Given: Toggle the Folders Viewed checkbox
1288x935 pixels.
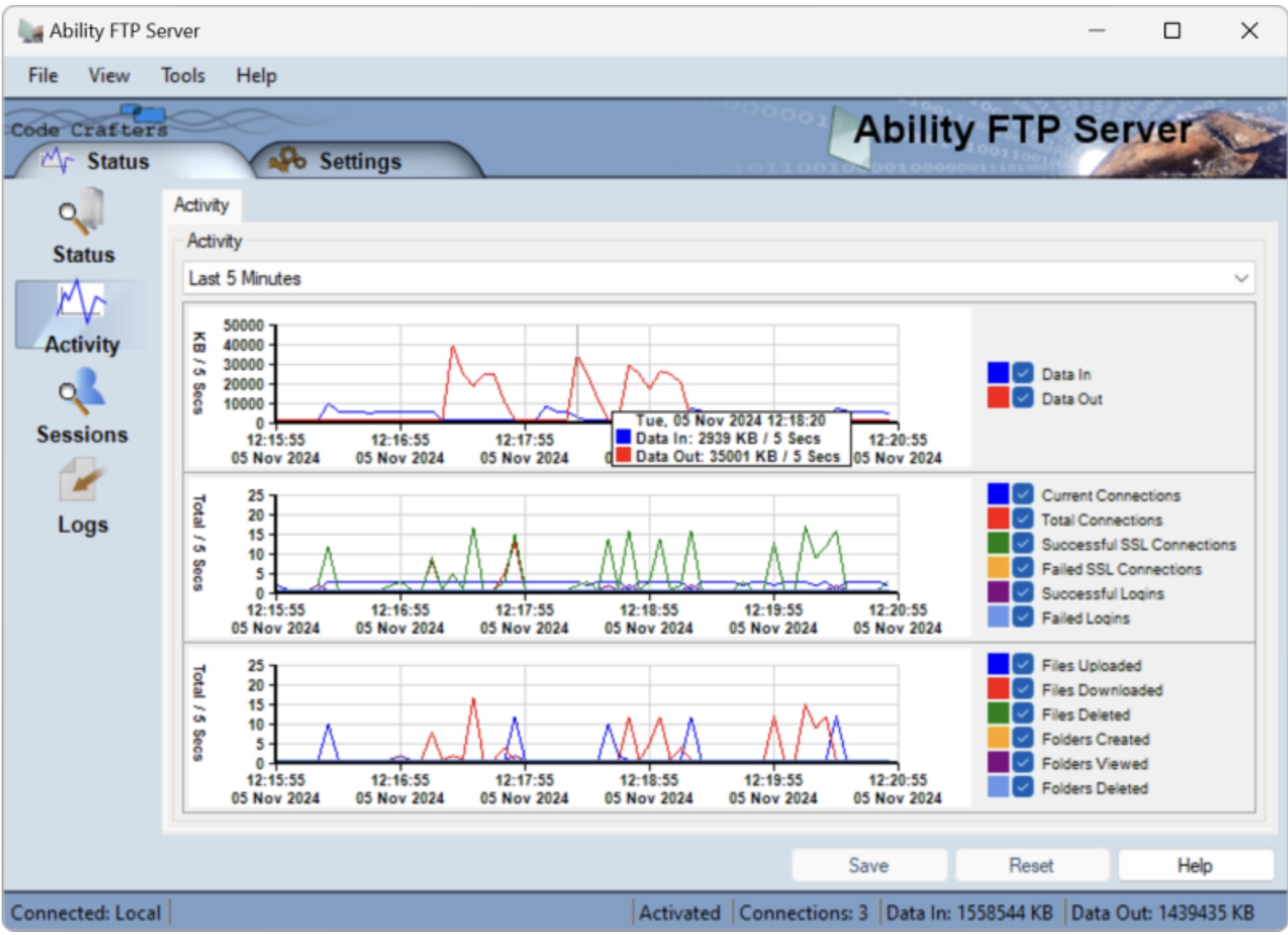Looking at the screenshot, I should (1022, 762).
